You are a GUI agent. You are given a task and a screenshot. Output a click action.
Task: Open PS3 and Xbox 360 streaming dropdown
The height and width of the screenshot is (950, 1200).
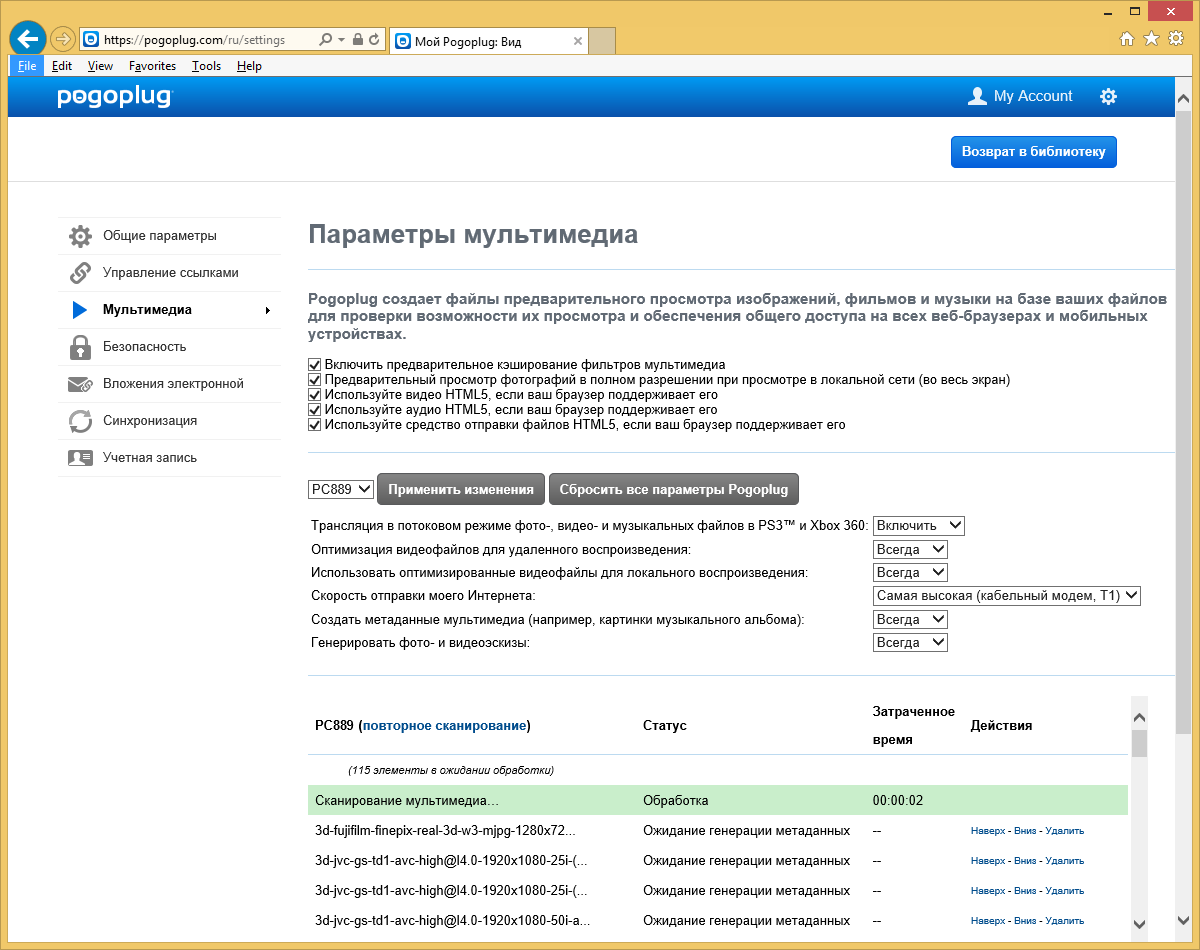[918, 525]
